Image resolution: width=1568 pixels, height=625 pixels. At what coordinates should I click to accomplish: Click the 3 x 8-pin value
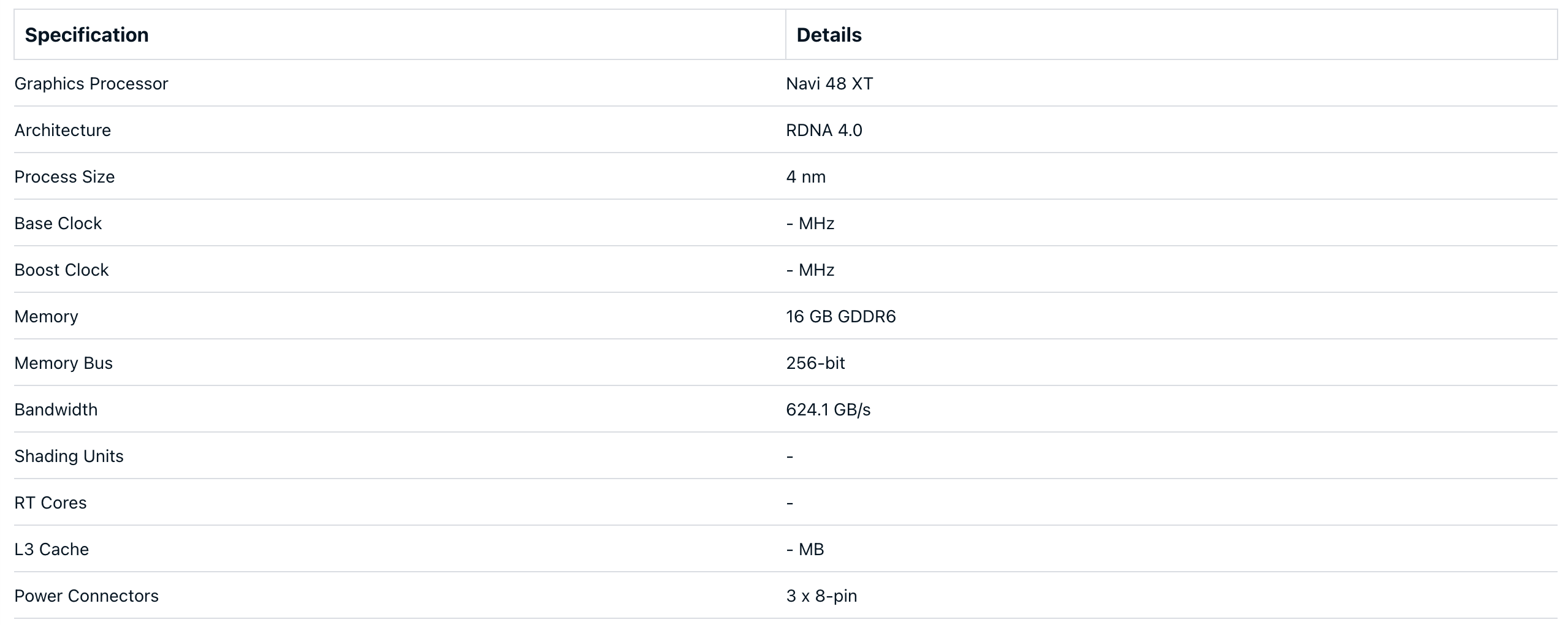pyautogui.click(x=821, y=596)
